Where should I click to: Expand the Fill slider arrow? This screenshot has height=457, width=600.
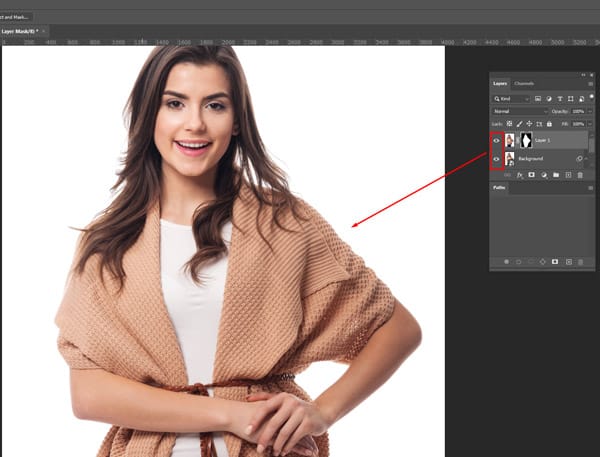(x=590, y=124)
